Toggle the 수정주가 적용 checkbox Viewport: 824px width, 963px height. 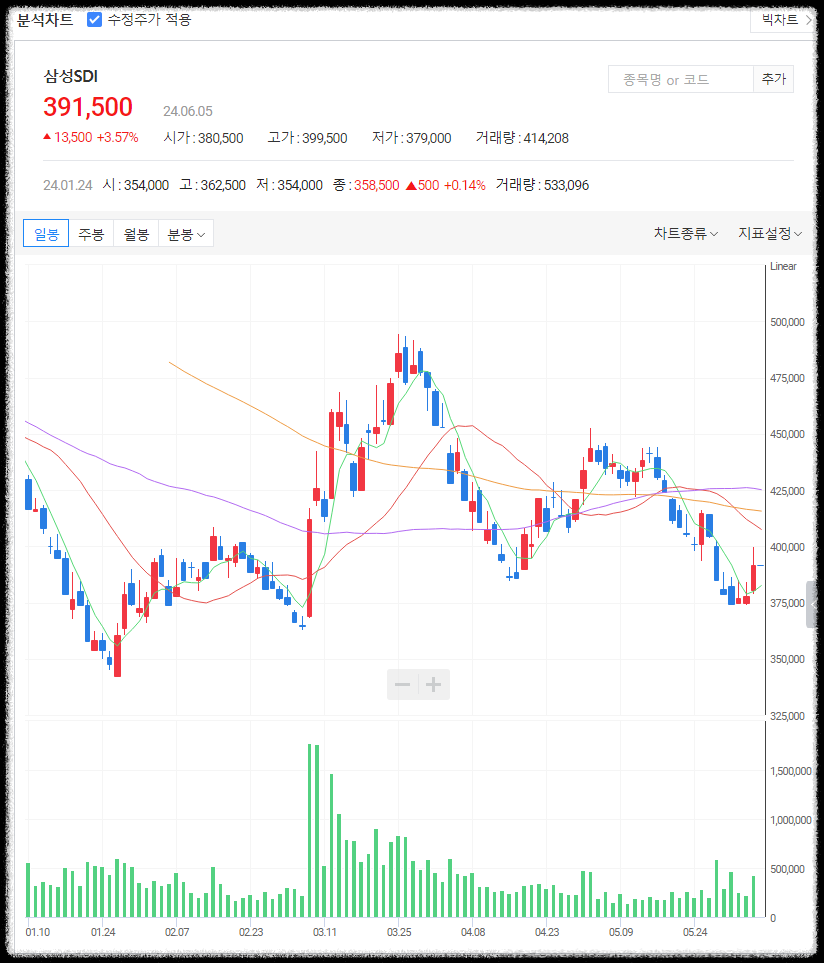click(94, 20)
